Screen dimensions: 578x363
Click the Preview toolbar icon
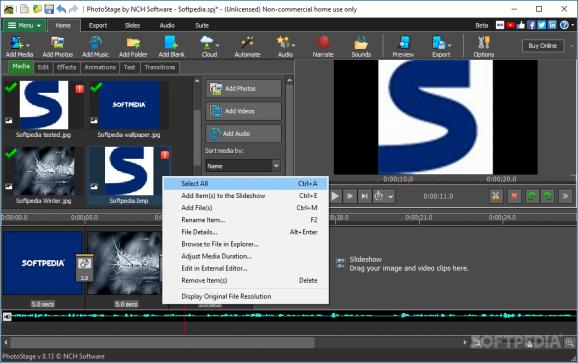click(x=403, y=46)
